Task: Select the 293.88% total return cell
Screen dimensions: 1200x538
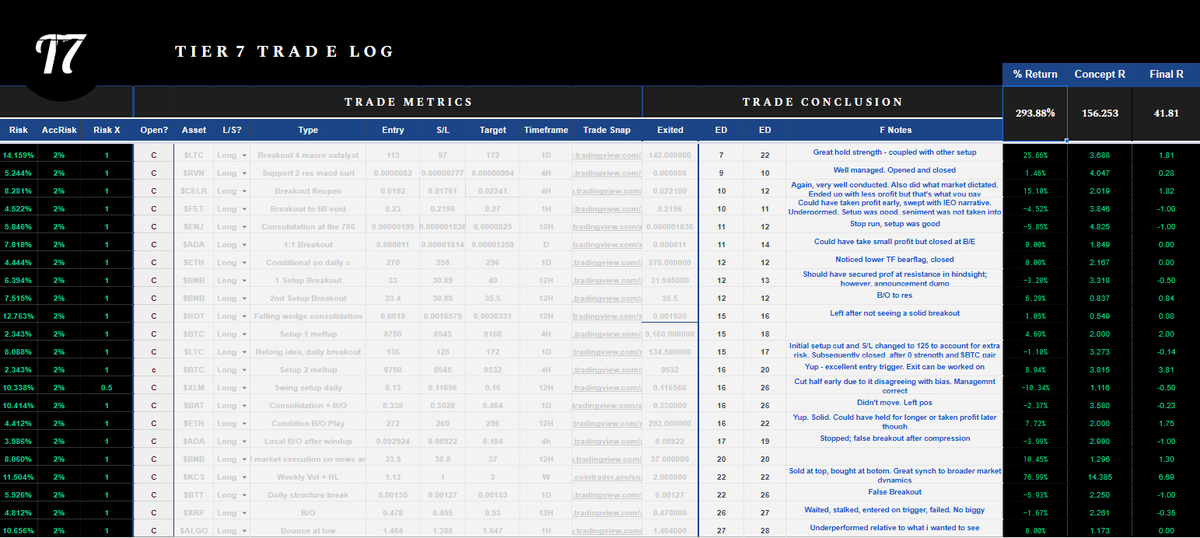Action: point(1035,113)
